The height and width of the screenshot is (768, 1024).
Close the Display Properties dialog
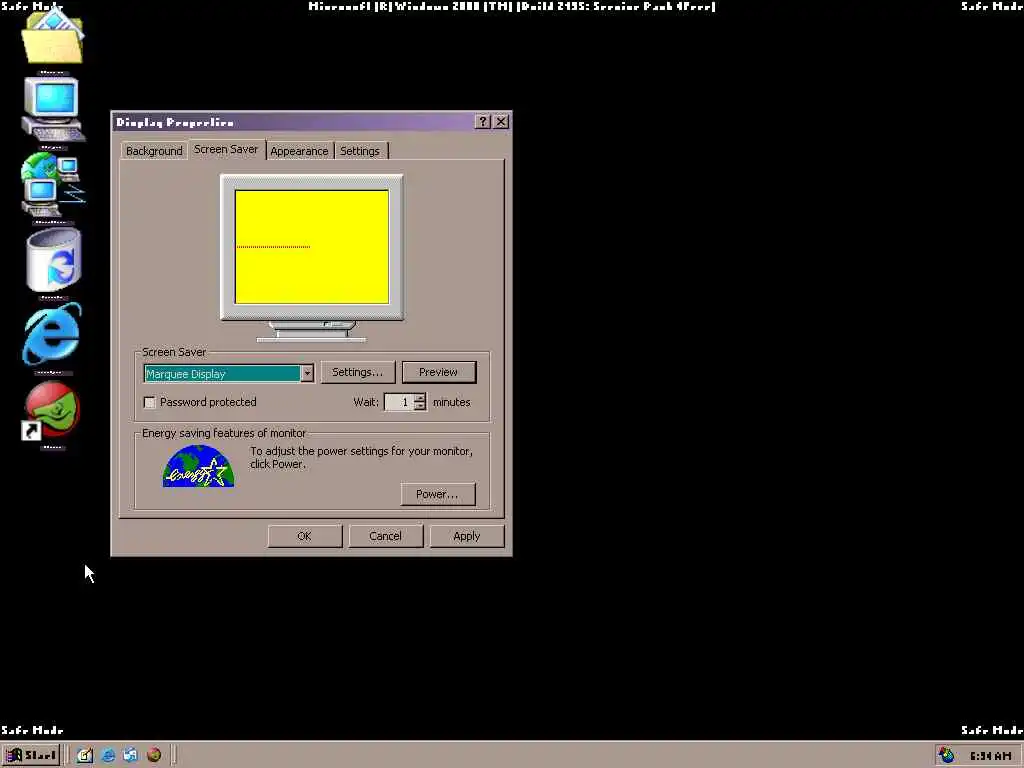point(501,121)
